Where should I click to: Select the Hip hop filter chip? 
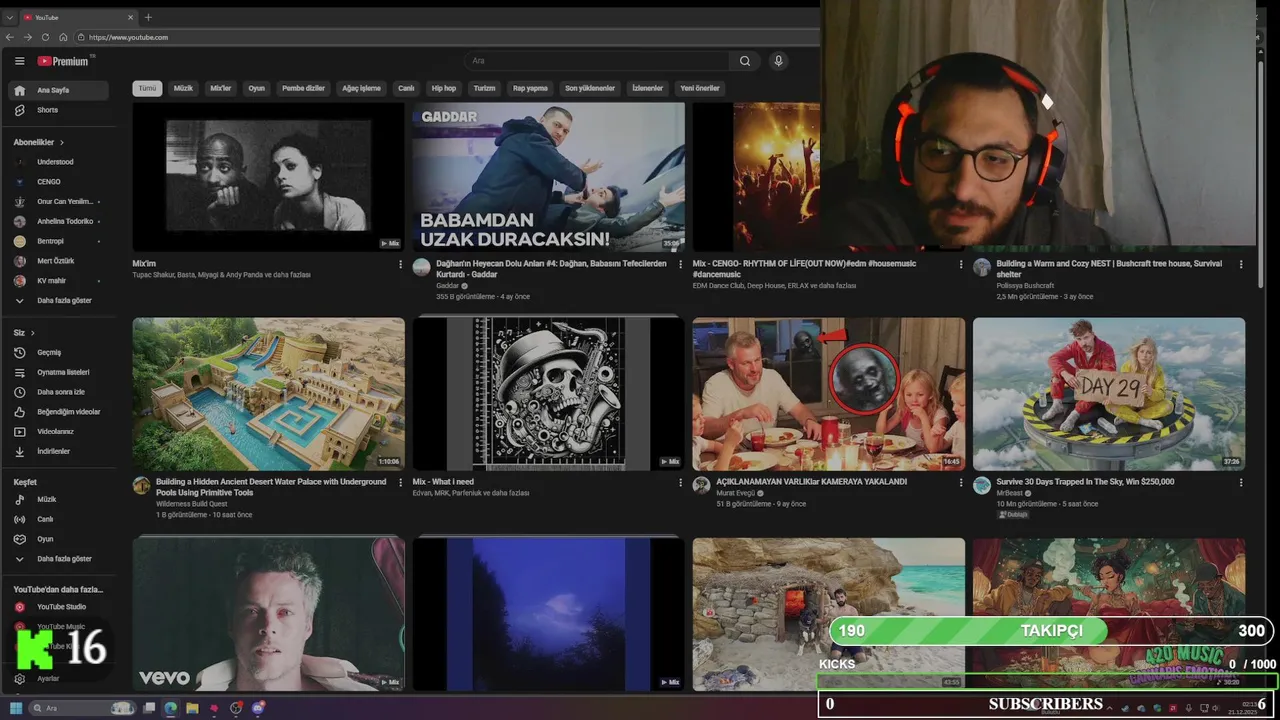[x=443, y=88]
